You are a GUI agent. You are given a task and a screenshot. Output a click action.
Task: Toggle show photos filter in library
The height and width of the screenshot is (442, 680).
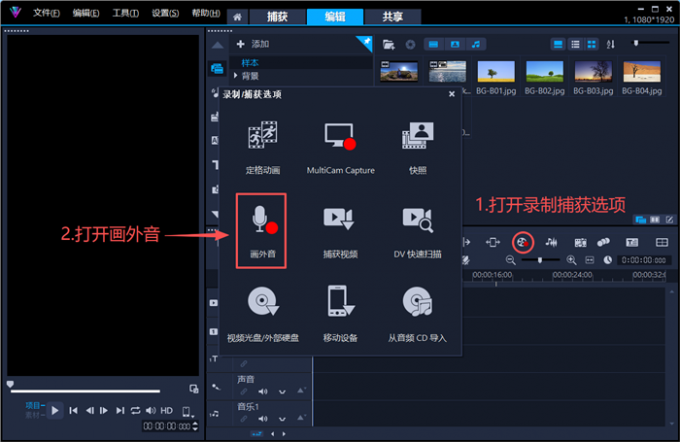(454, 44)
